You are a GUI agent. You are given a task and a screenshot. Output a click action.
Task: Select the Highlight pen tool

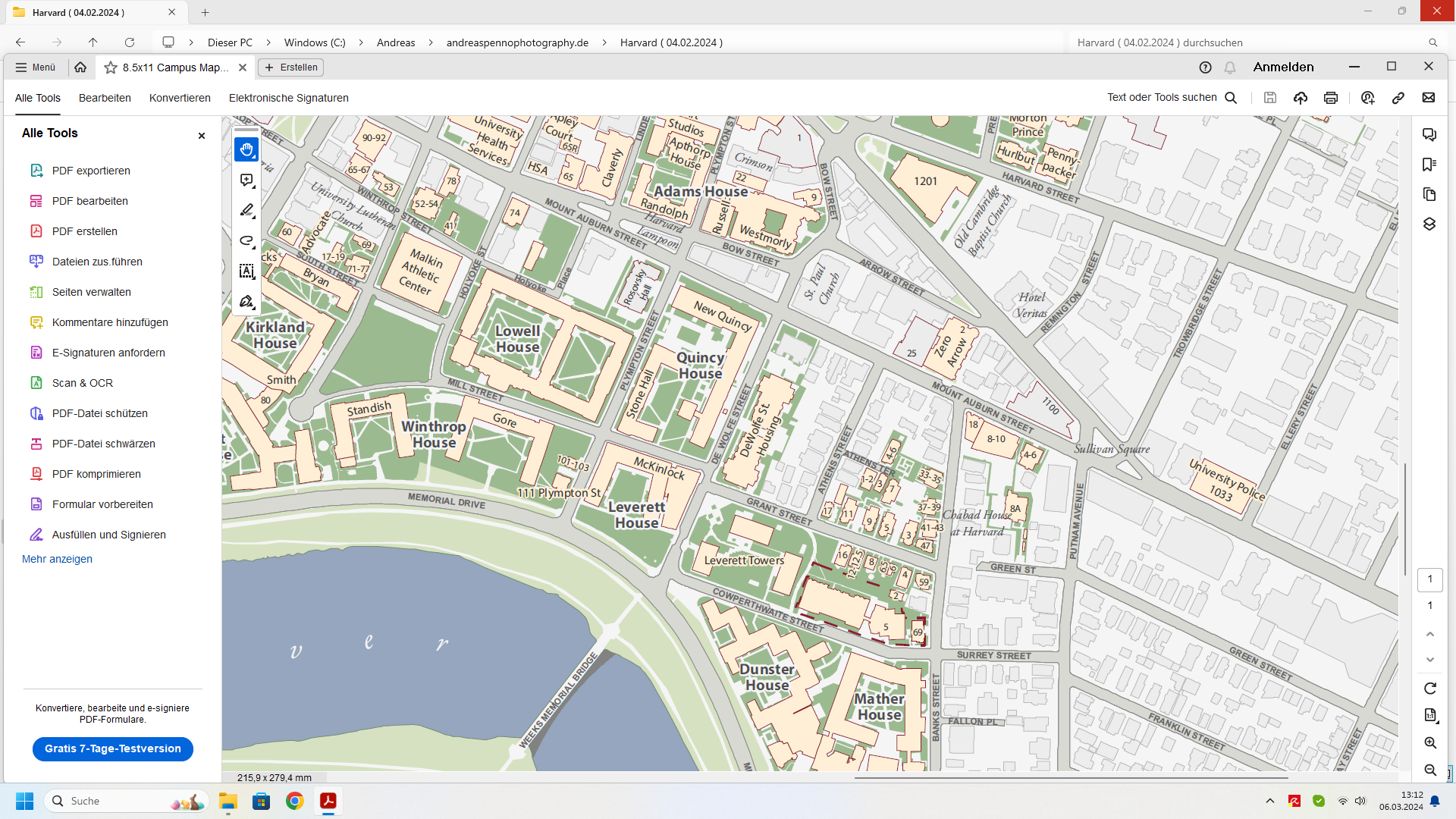click(x=246, y=211)
